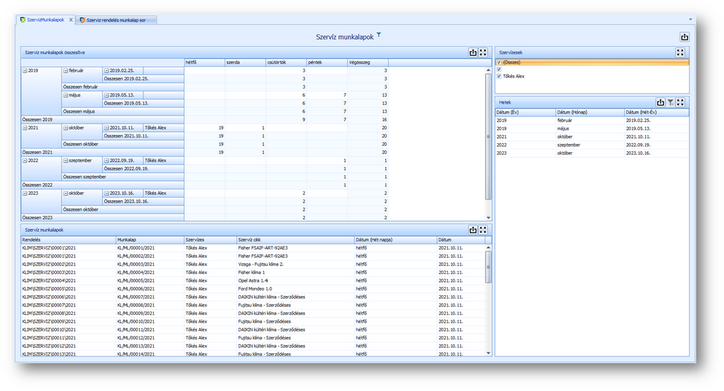Collapse the 2019.05.13. week group
The width and height of the screenshot is (724, 391).
coord(106,95)
